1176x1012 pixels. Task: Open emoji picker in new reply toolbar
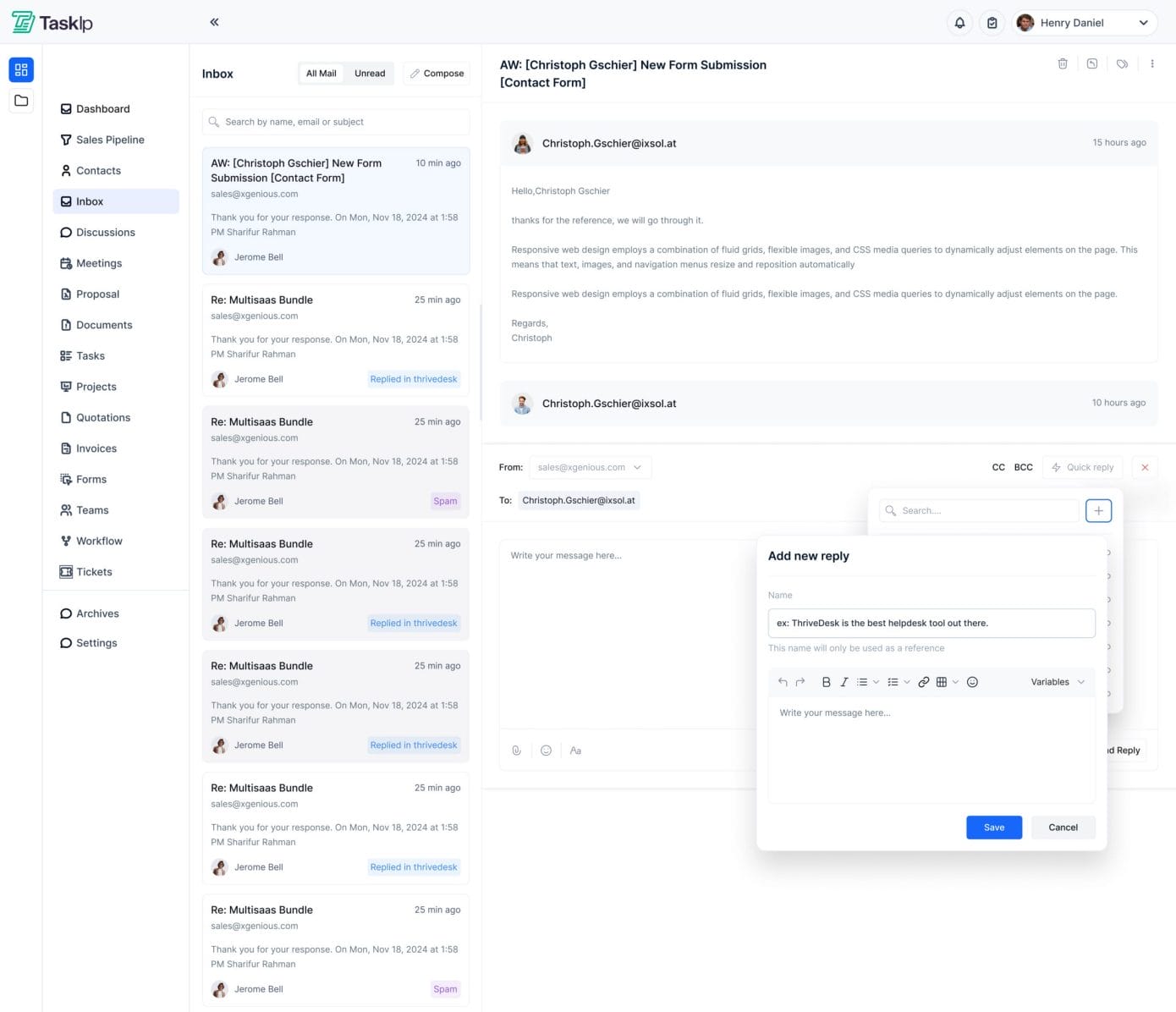click(x=972, y=682)
